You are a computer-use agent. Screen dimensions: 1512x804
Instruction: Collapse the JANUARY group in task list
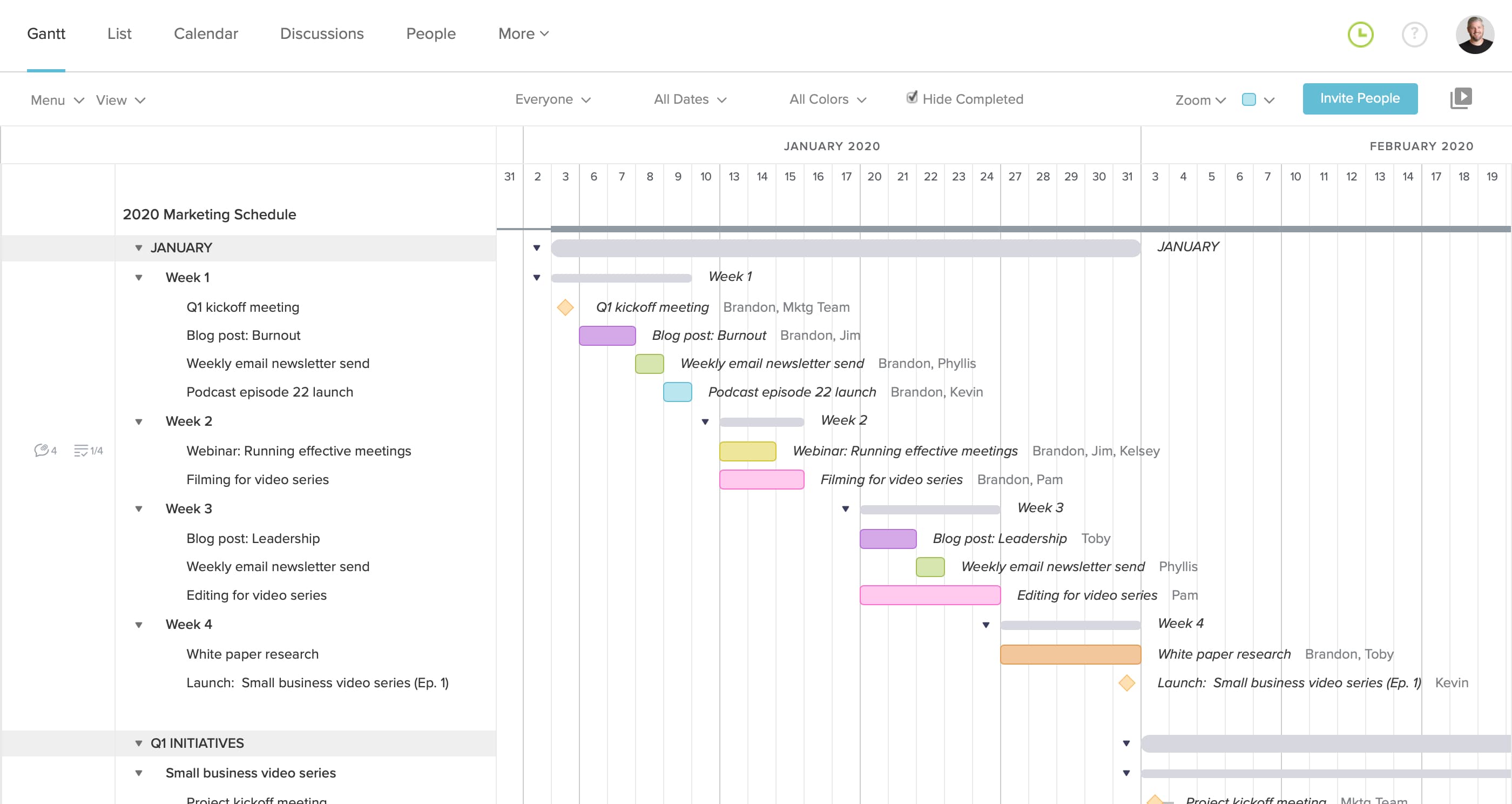click(139, 248)
